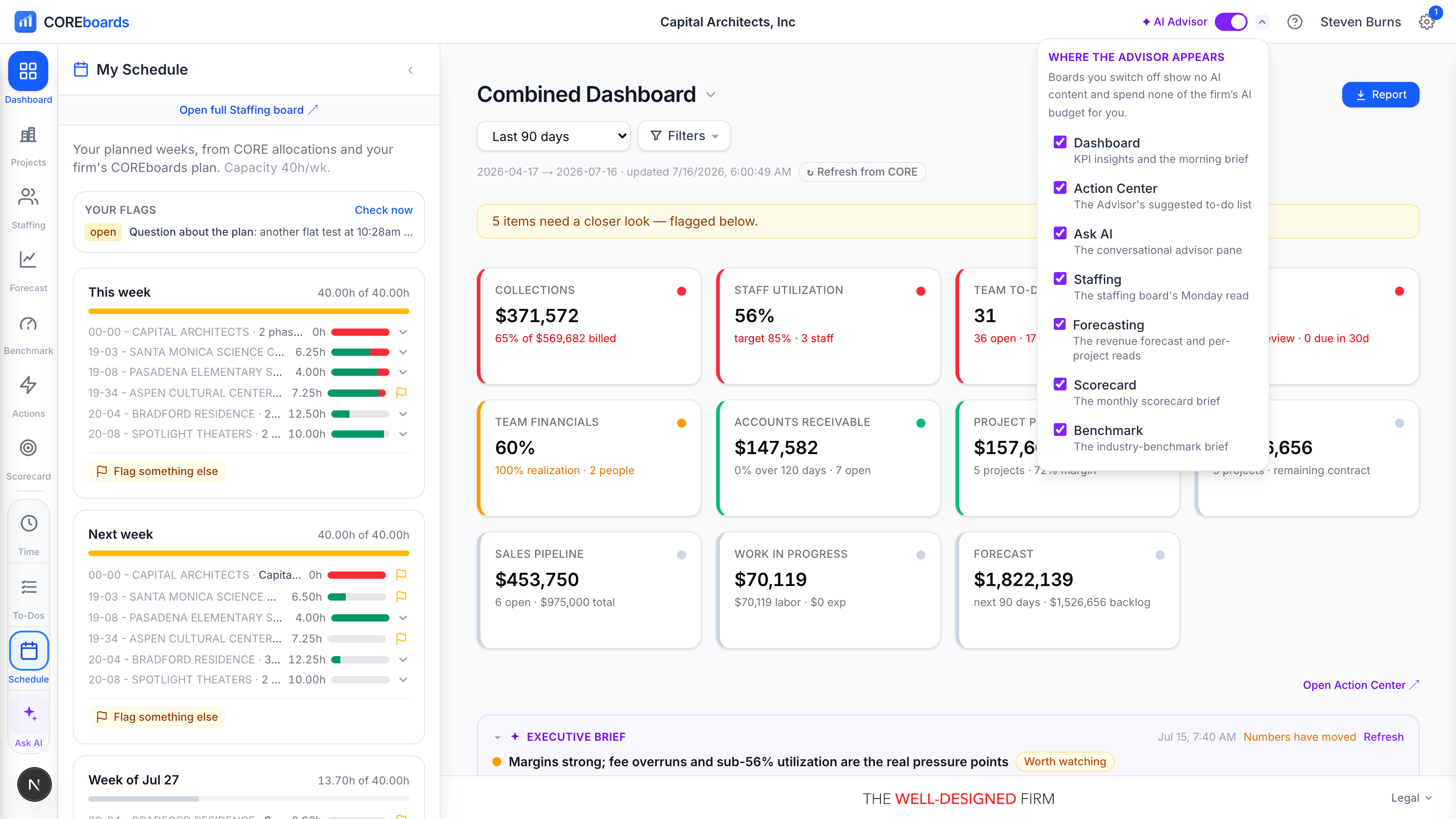Click the My Schedule calendar icon
This screenshot has width=1456, height=819.
tap(81, 70)
